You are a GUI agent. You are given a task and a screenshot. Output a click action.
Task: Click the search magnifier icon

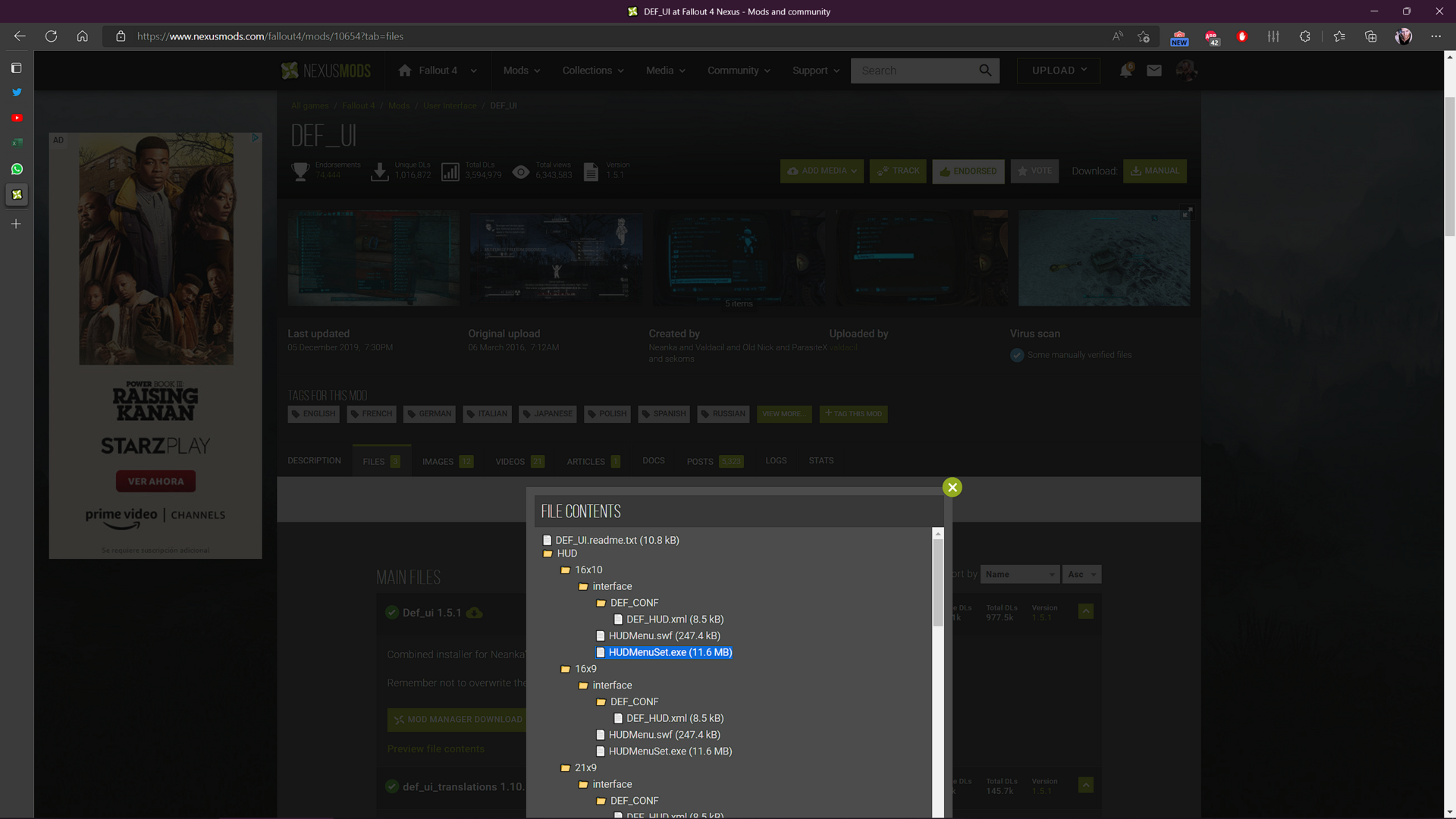click(985, 71)
